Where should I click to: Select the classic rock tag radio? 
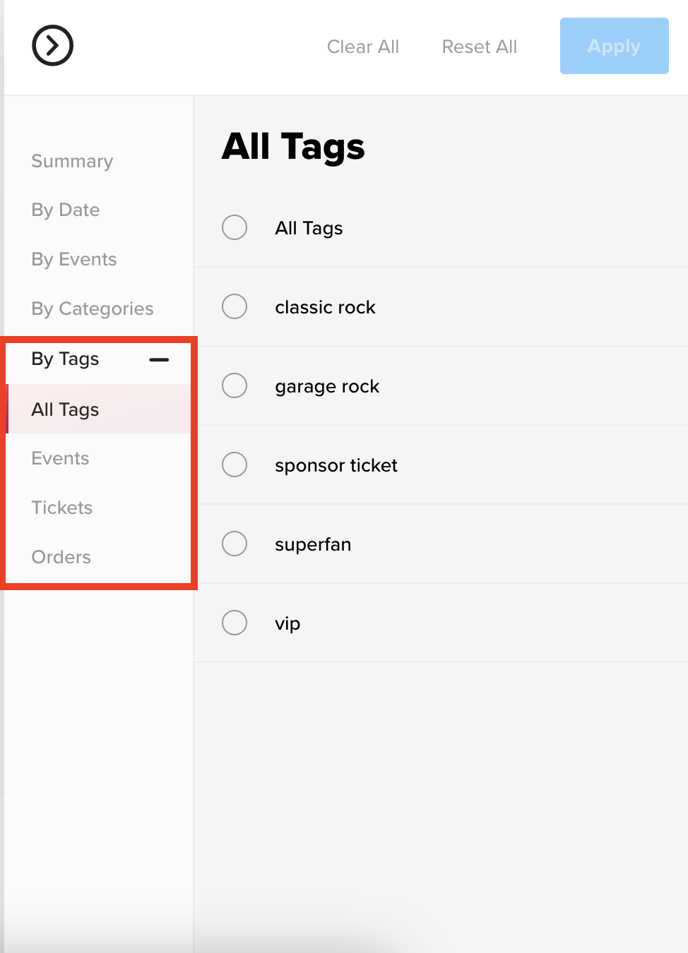[x=234, y=307]
